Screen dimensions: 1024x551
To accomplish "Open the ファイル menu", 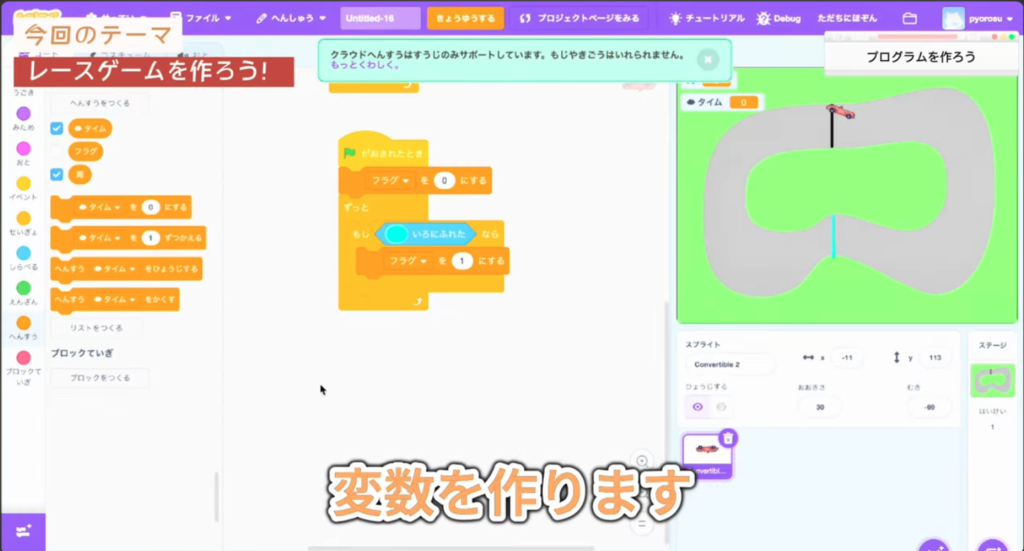I will pyautogui.click(x=201, y=19).
